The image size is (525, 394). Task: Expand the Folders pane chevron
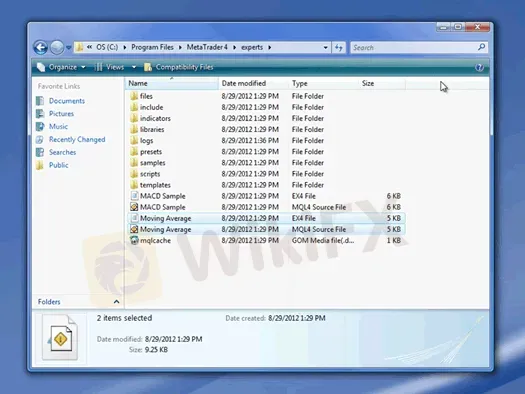116,302
